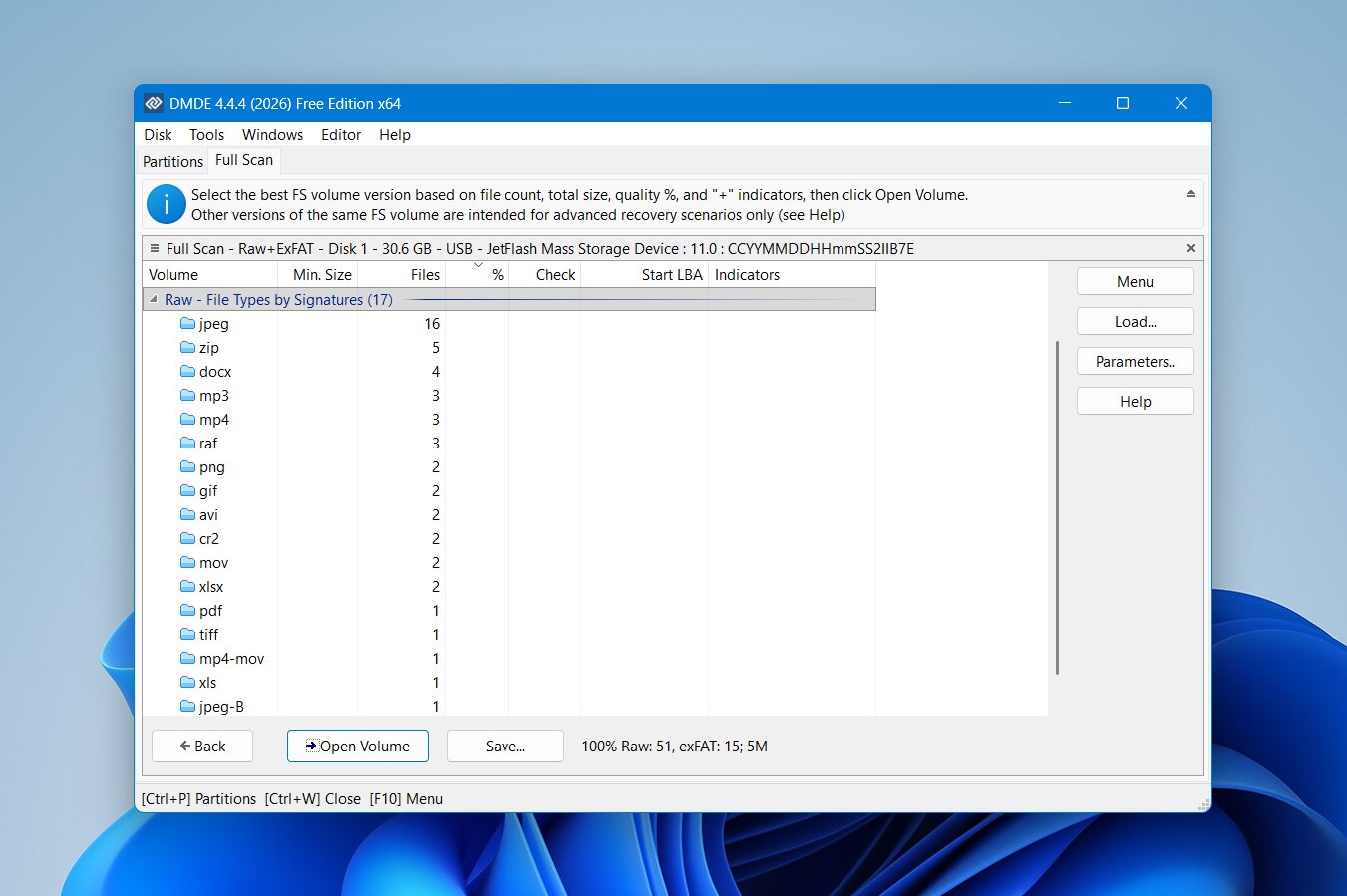Open the Parameters.. button
The height and width of the screenshot is (896, 1347).
(x=1135, y=361)
